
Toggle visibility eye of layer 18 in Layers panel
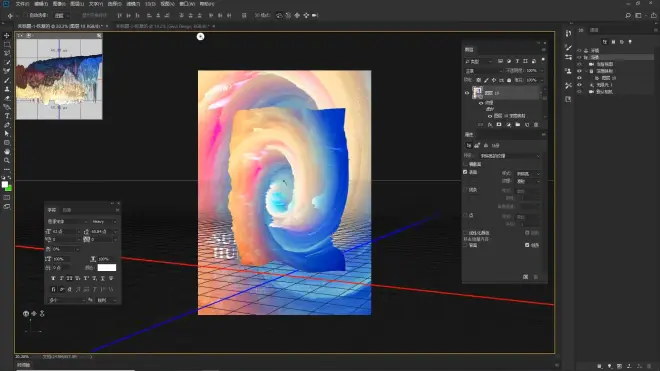[467, 93]
